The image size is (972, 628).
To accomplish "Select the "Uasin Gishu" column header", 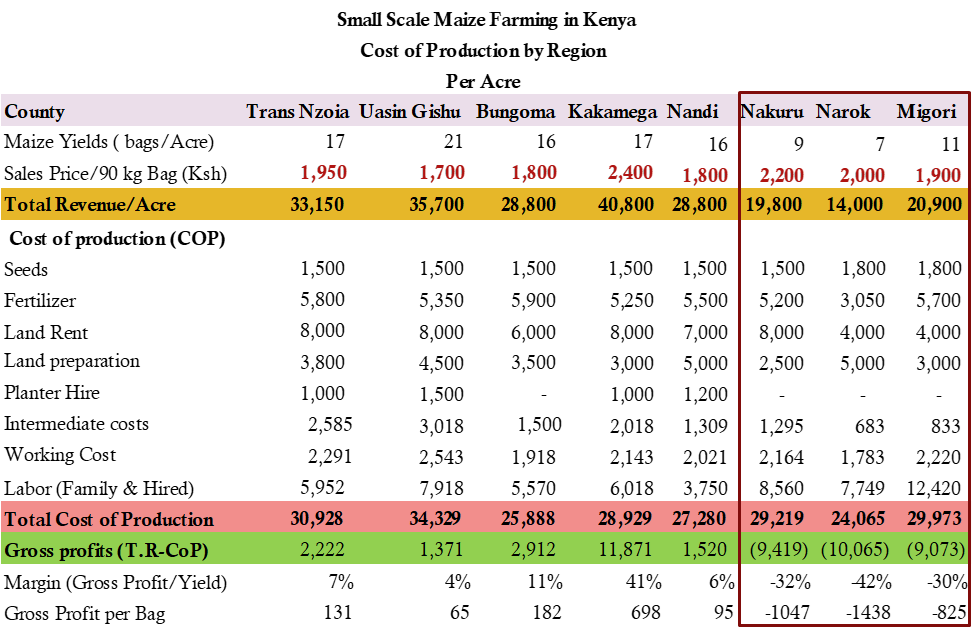I will click(x=410, y=112).
